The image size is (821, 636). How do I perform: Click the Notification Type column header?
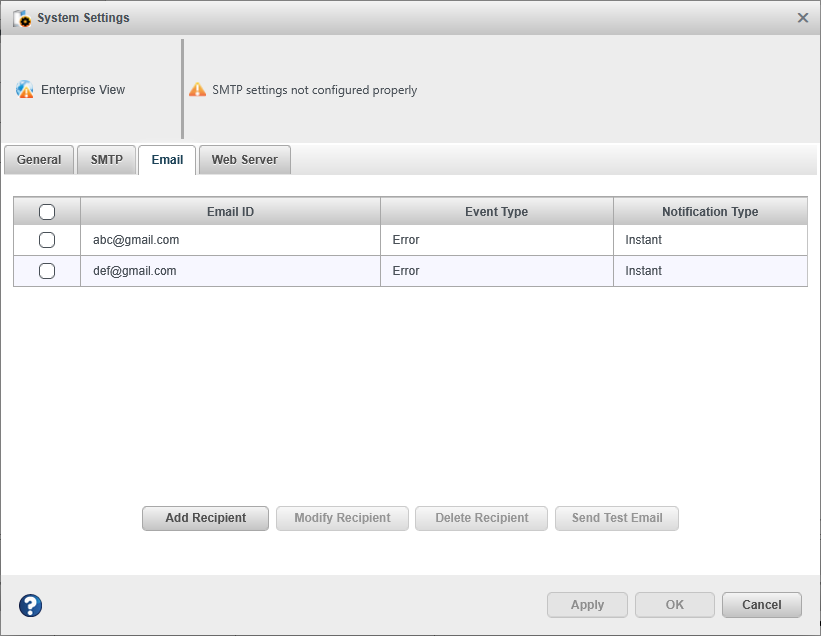pos(710,212)
